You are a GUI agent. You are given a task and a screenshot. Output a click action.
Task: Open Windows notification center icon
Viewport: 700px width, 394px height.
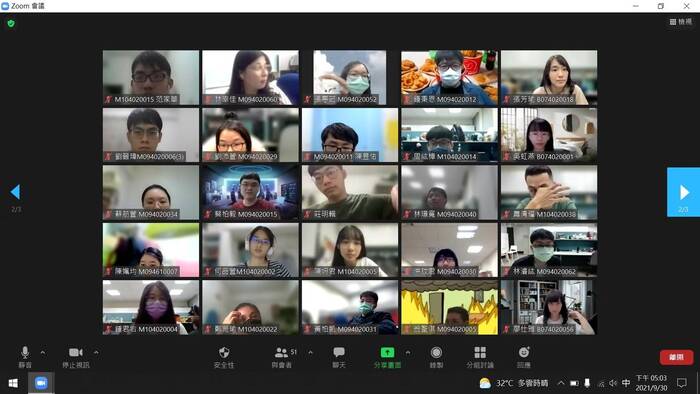pyautogui.click(x=682, y=383)
